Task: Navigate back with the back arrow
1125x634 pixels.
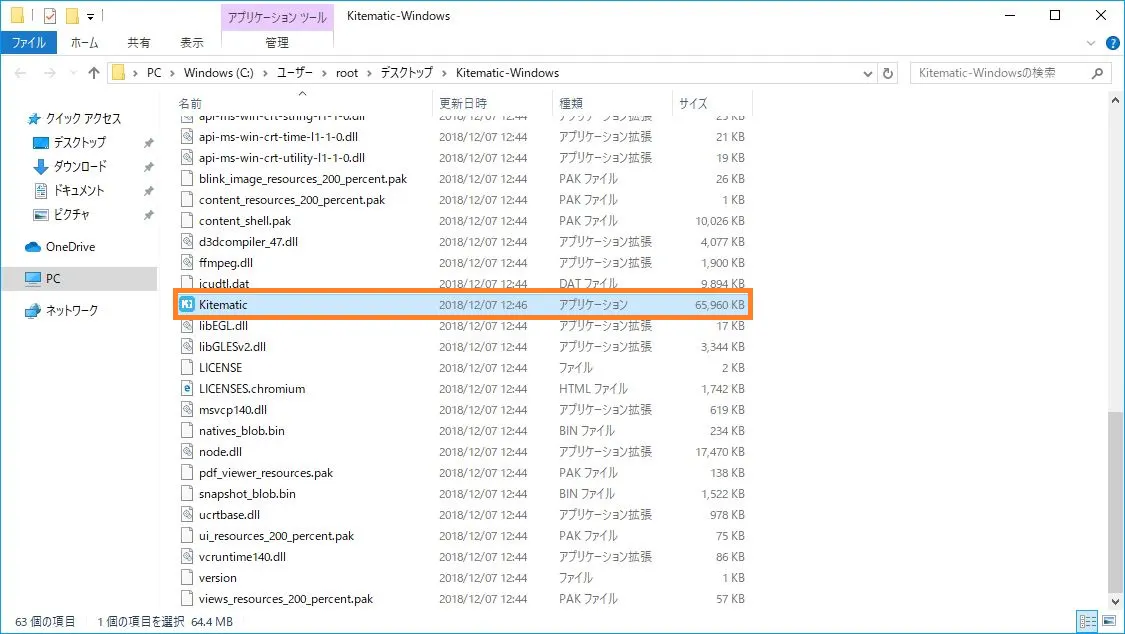Action: click(21, 73)
